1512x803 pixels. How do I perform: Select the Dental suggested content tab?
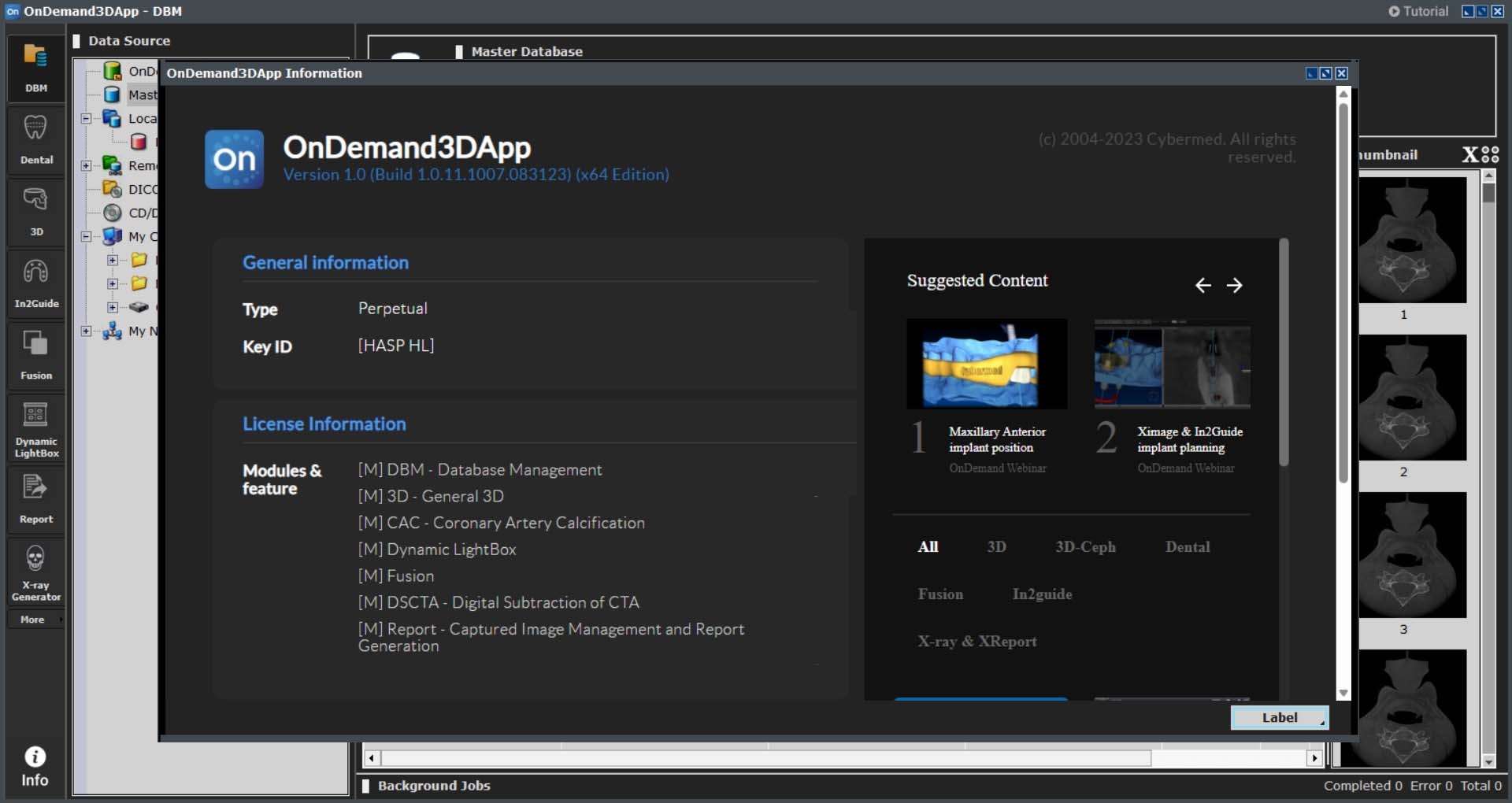(1187, 547)
